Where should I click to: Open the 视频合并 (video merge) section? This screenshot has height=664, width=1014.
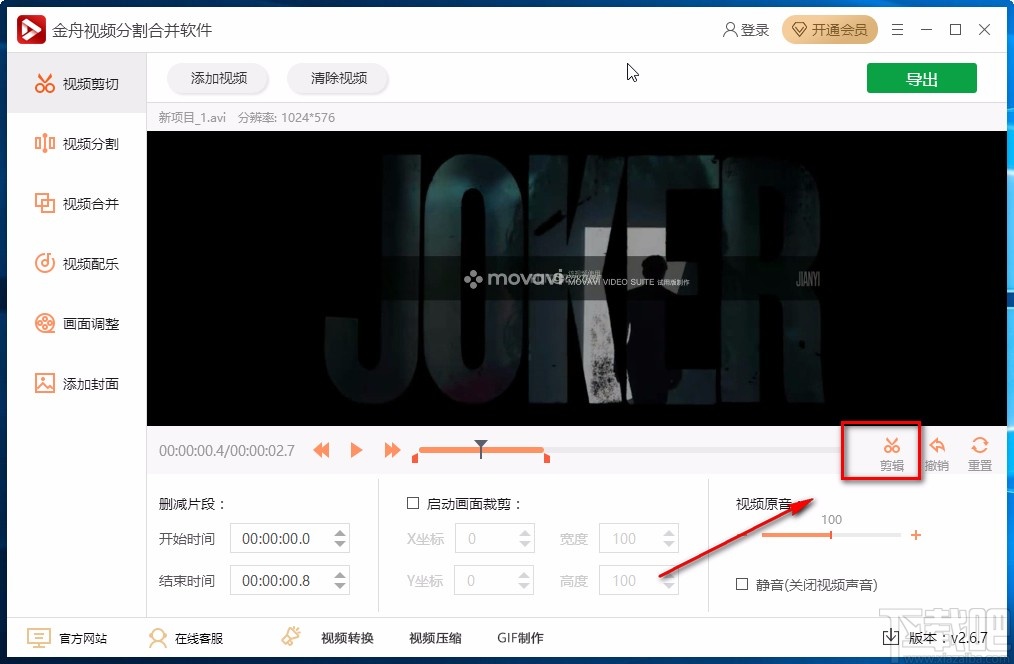click(x=77, y=204)
